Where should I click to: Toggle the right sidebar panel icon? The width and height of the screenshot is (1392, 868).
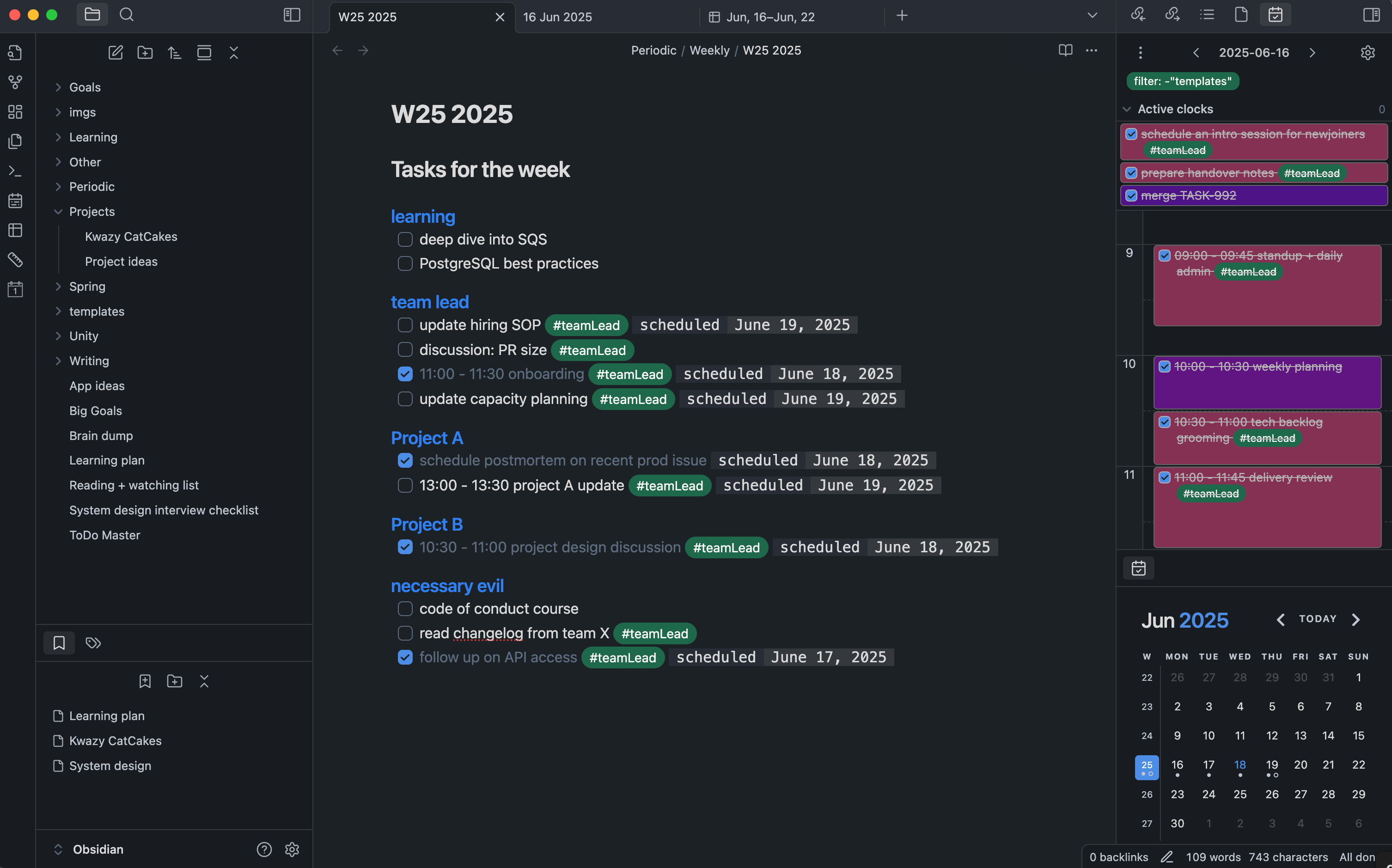tap(1371, 15)
